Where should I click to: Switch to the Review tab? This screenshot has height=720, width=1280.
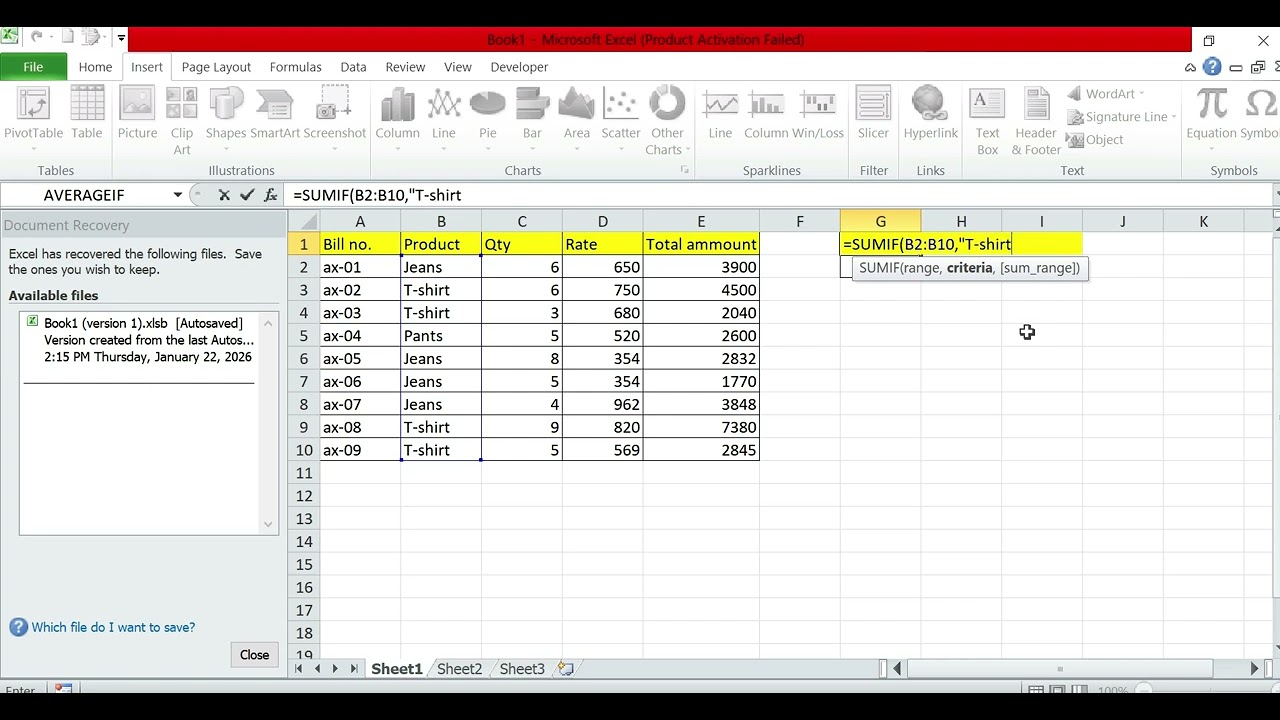tap(405, 67)
